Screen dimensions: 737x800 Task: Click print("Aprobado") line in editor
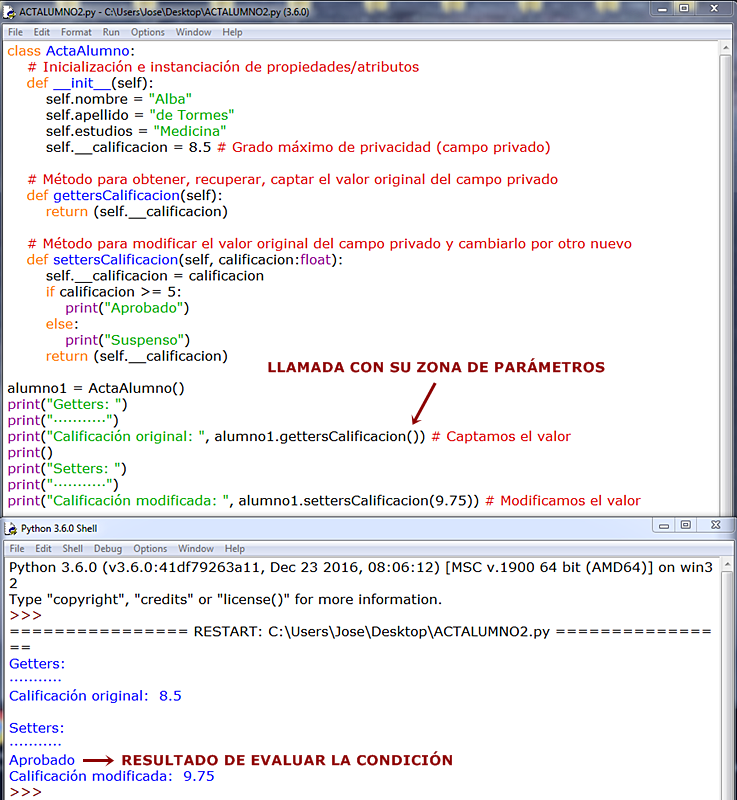pyautogui.click(x=127, y=308)
